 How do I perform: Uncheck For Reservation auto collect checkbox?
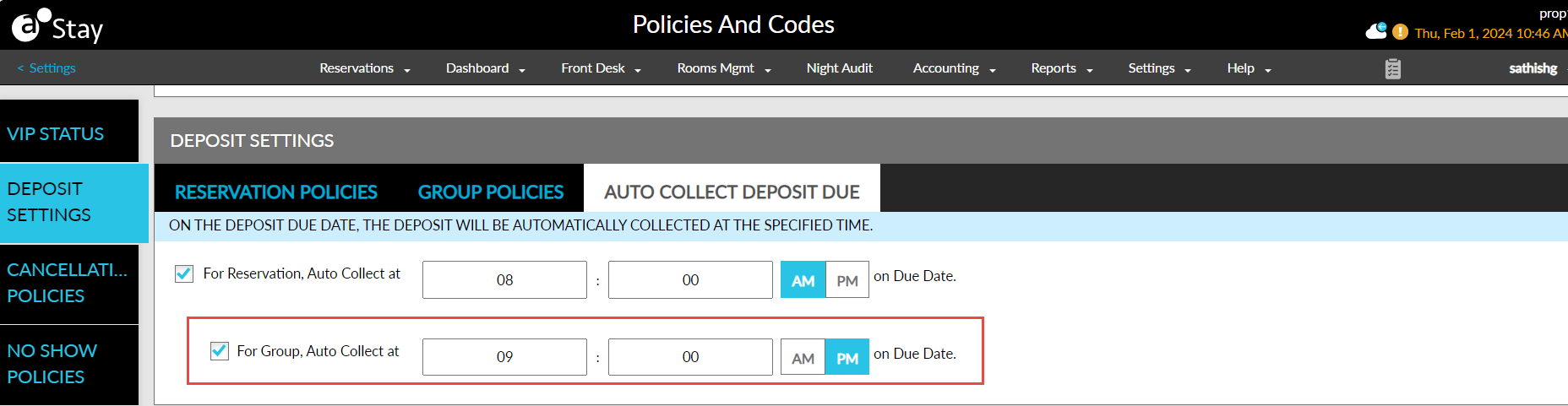coord(184,273)
